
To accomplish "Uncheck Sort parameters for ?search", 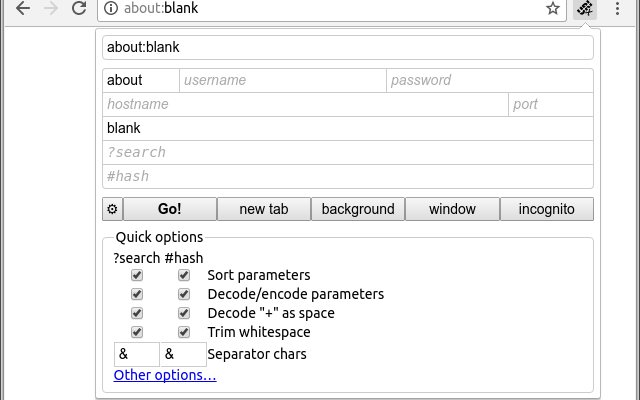I will [137, 275].
